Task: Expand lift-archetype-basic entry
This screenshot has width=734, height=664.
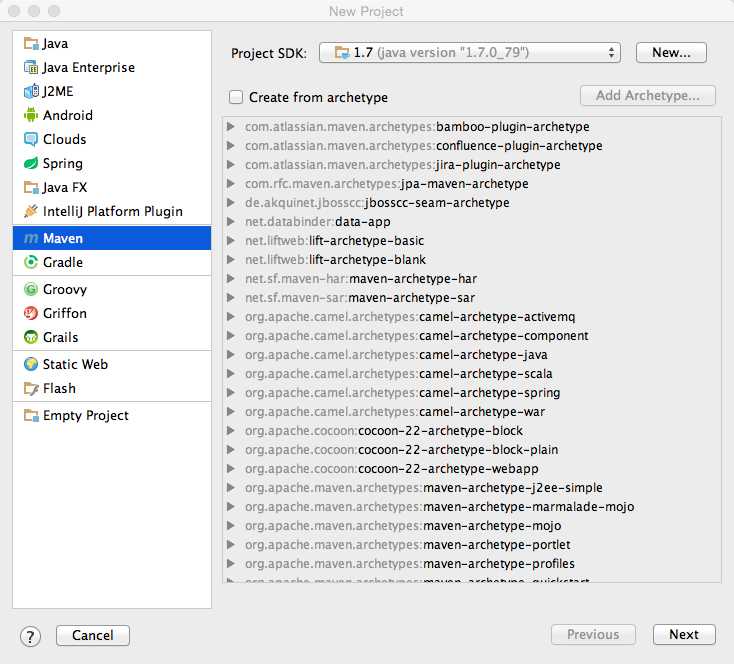Action: coord(230,241)
